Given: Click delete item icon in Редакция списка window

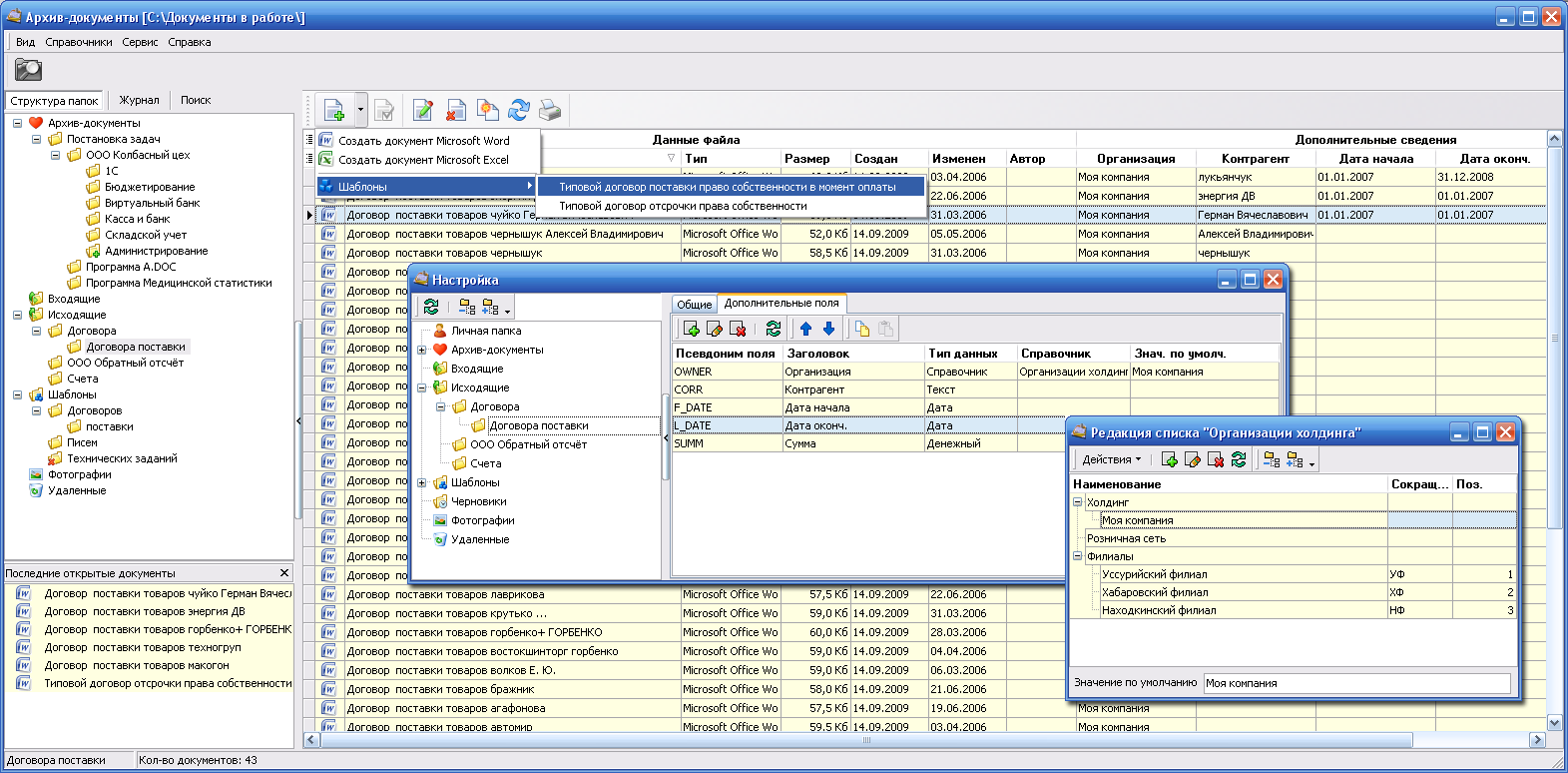Looking at the screenshot, I should 1216,459.
